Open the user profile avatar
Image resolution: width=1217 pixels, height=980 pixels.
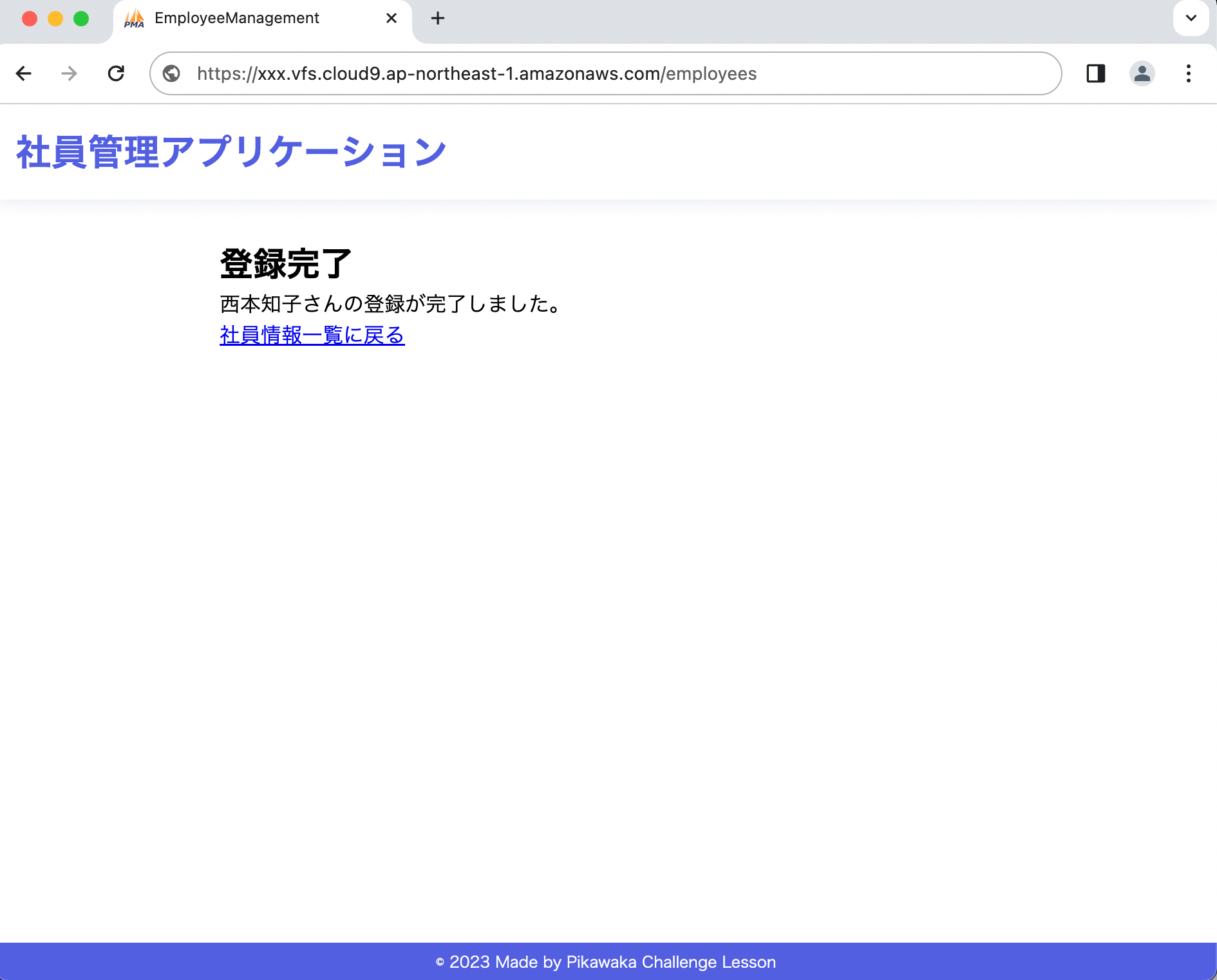point(1142,73)
